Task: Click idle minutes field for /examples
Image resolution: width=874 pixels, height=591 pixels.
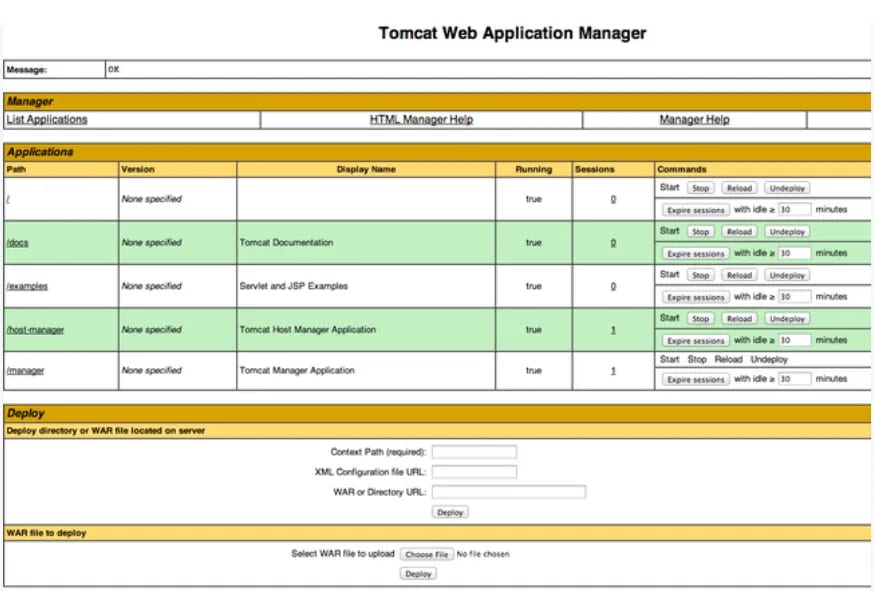Action: [x=794, y=296]
